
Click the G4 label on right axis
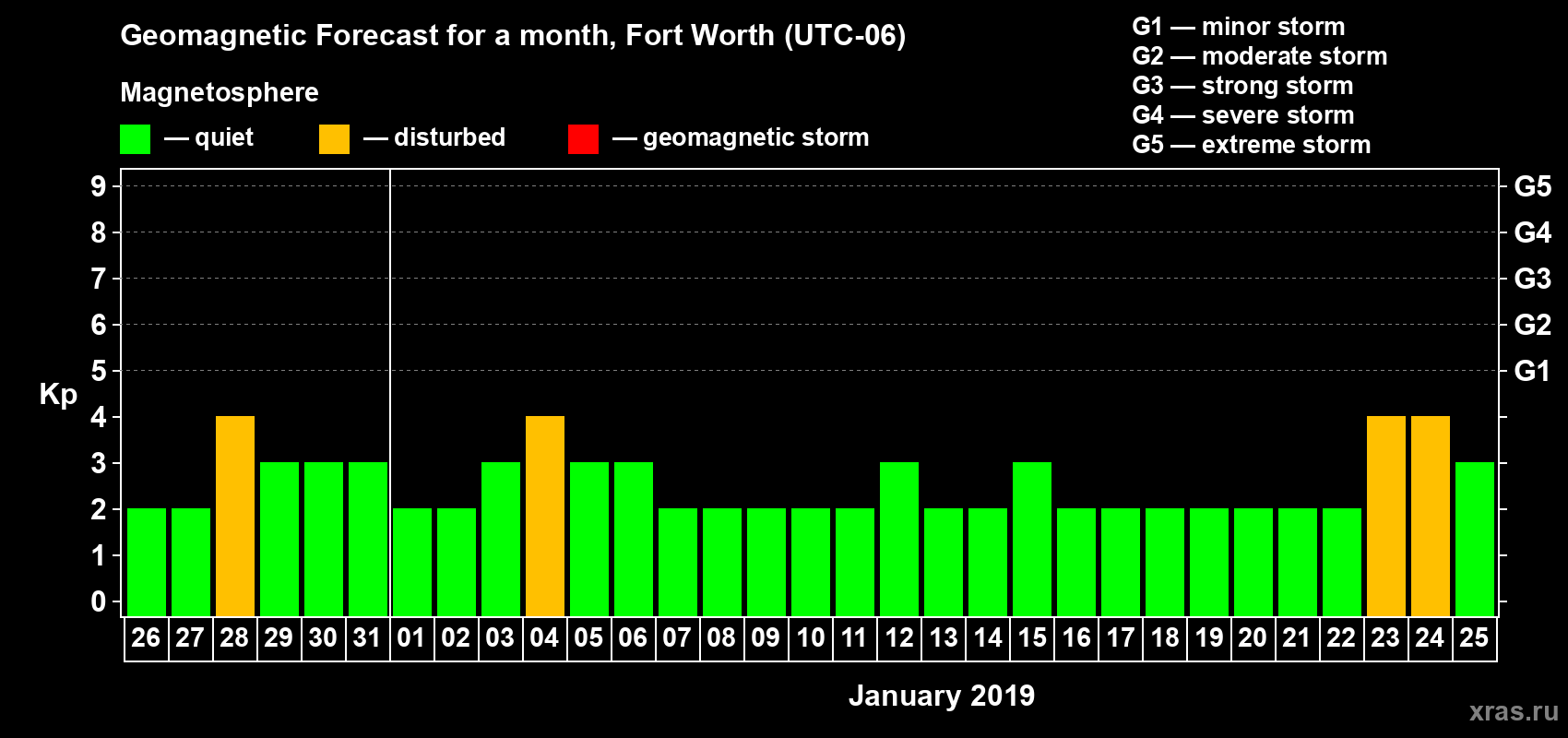pyautogui.click(x=1532, y=232)
